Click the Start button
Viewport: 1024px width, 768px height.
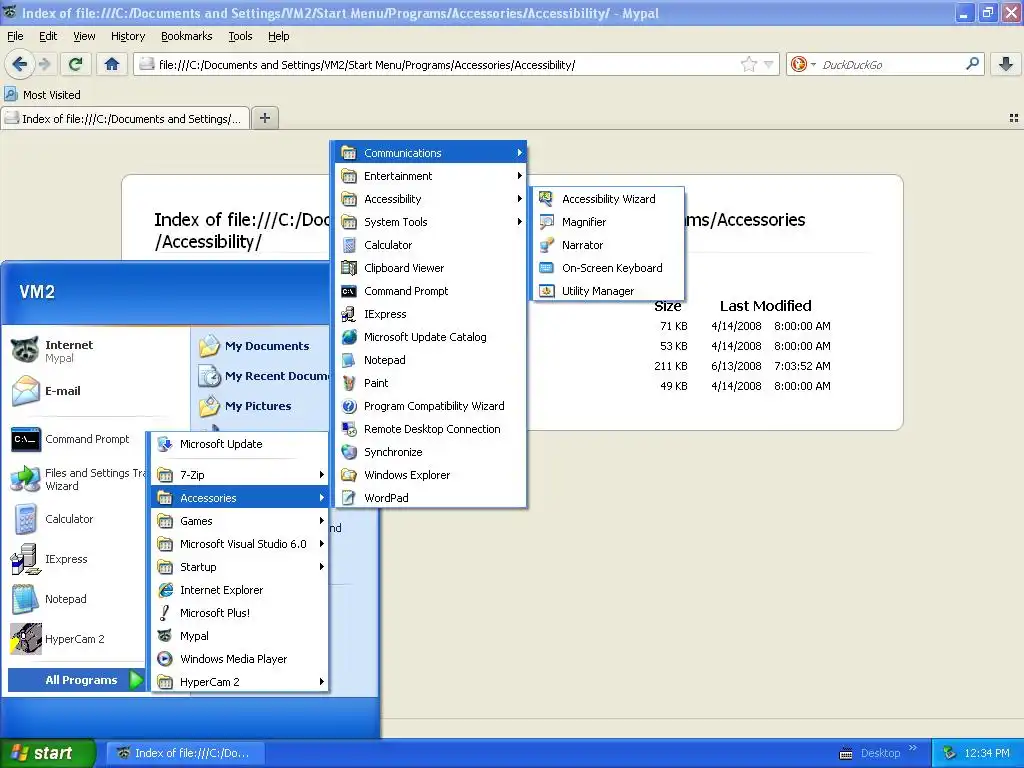pyautogui.click(x=47, y=753)
